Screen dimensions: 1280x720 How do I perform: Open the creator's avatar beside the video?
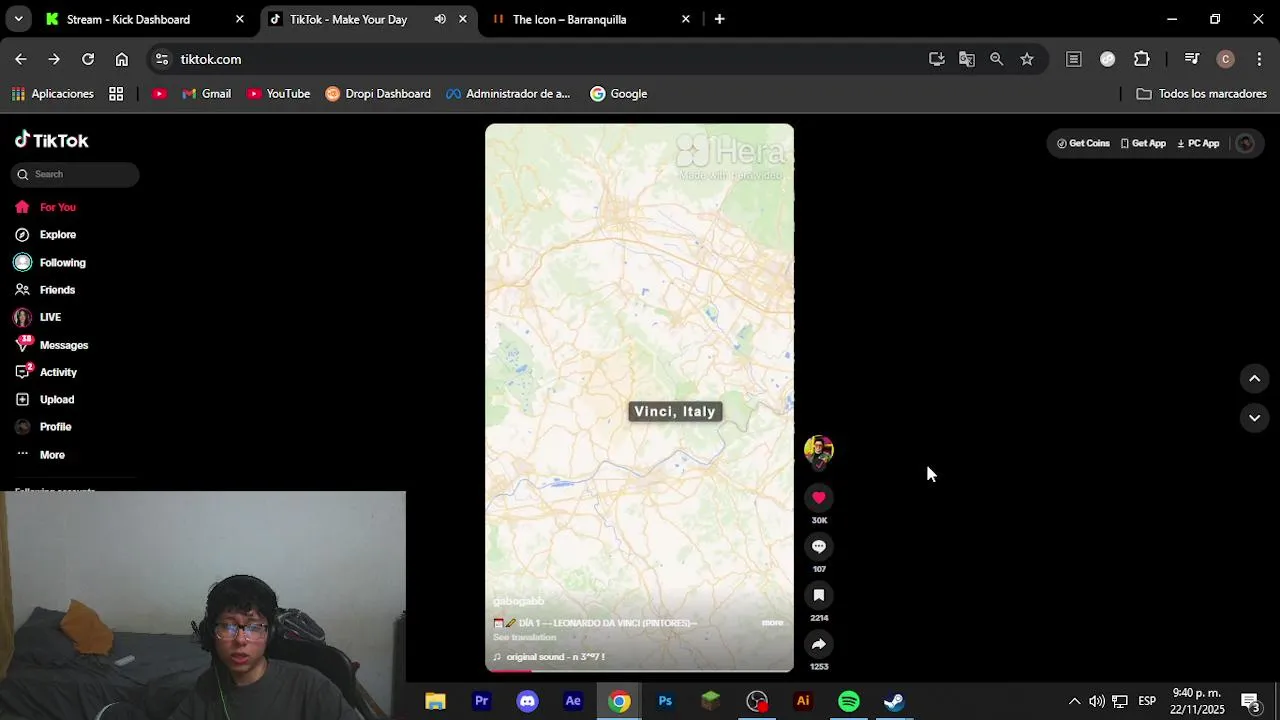click(x=819, y=450)
